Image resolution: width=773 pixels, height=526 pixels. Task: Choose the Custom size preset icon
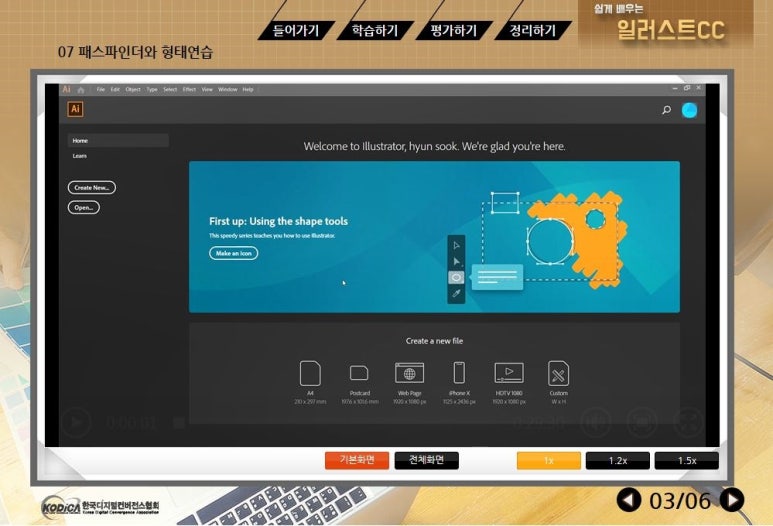559,373
